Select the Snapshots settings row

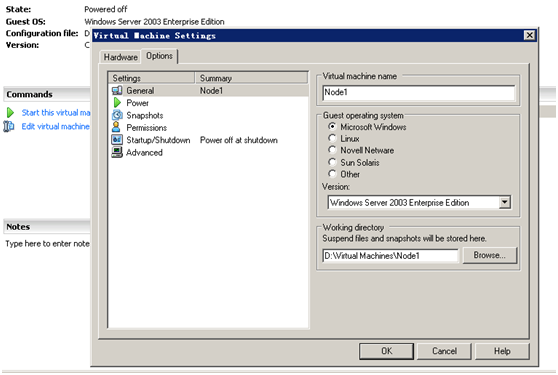coord(208,115)
